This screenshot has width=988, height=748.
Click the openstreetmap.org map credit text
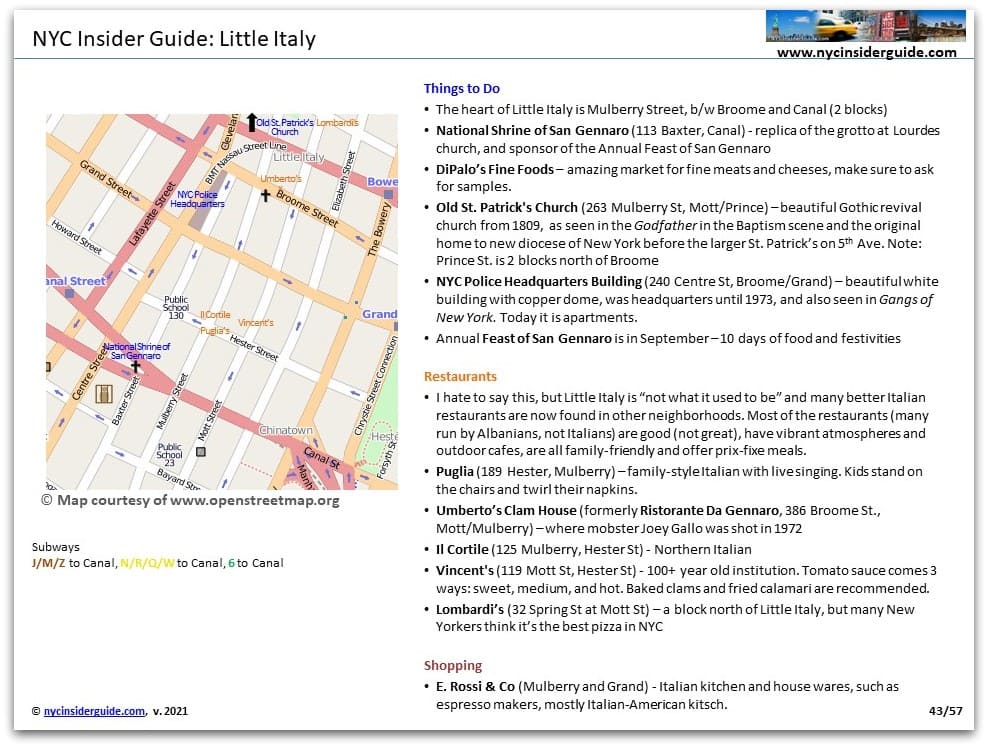tap(190, 500)
